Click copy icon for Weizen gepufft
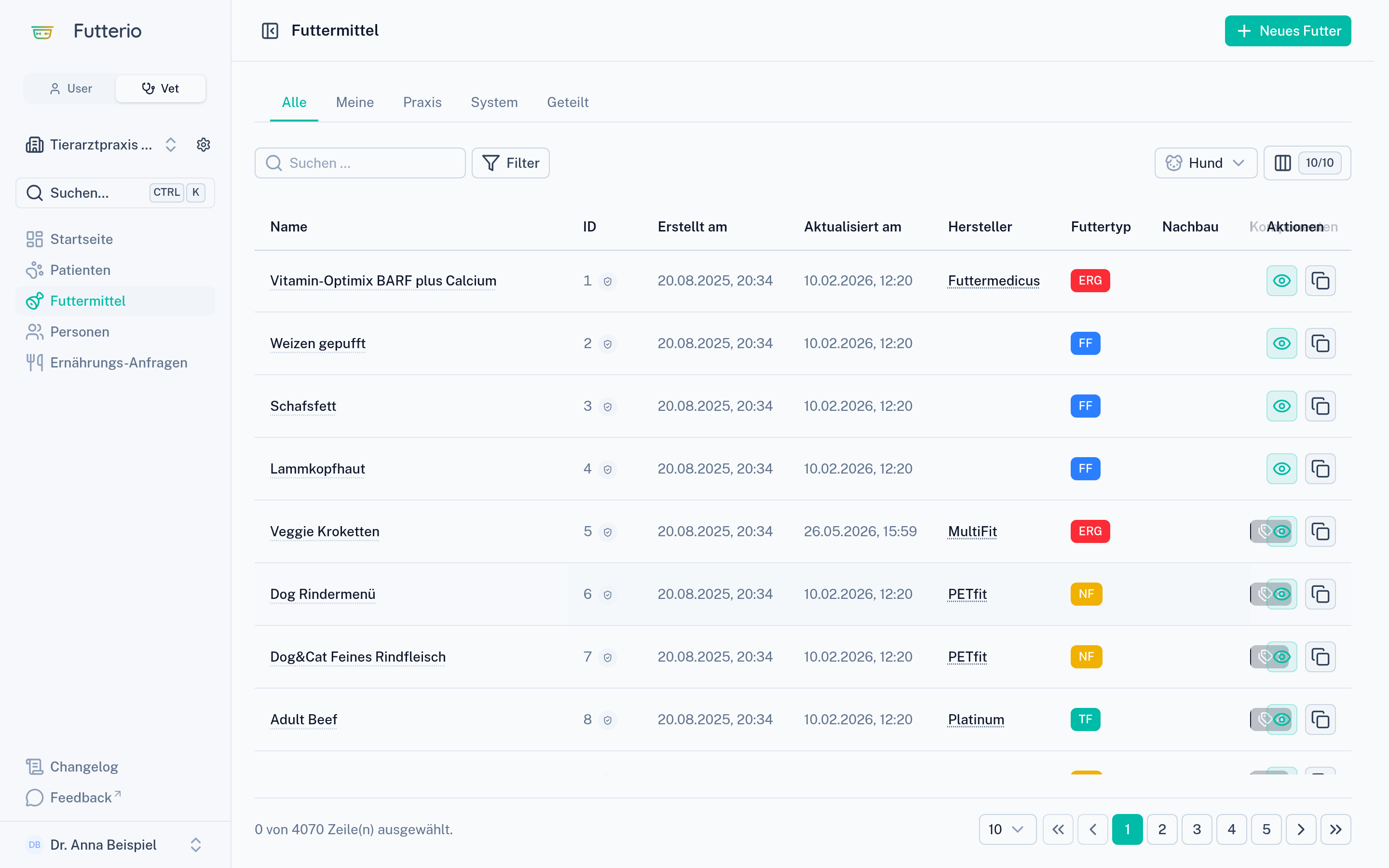The height and width of the screenshot is (868, 1389). pos(1320,343)
